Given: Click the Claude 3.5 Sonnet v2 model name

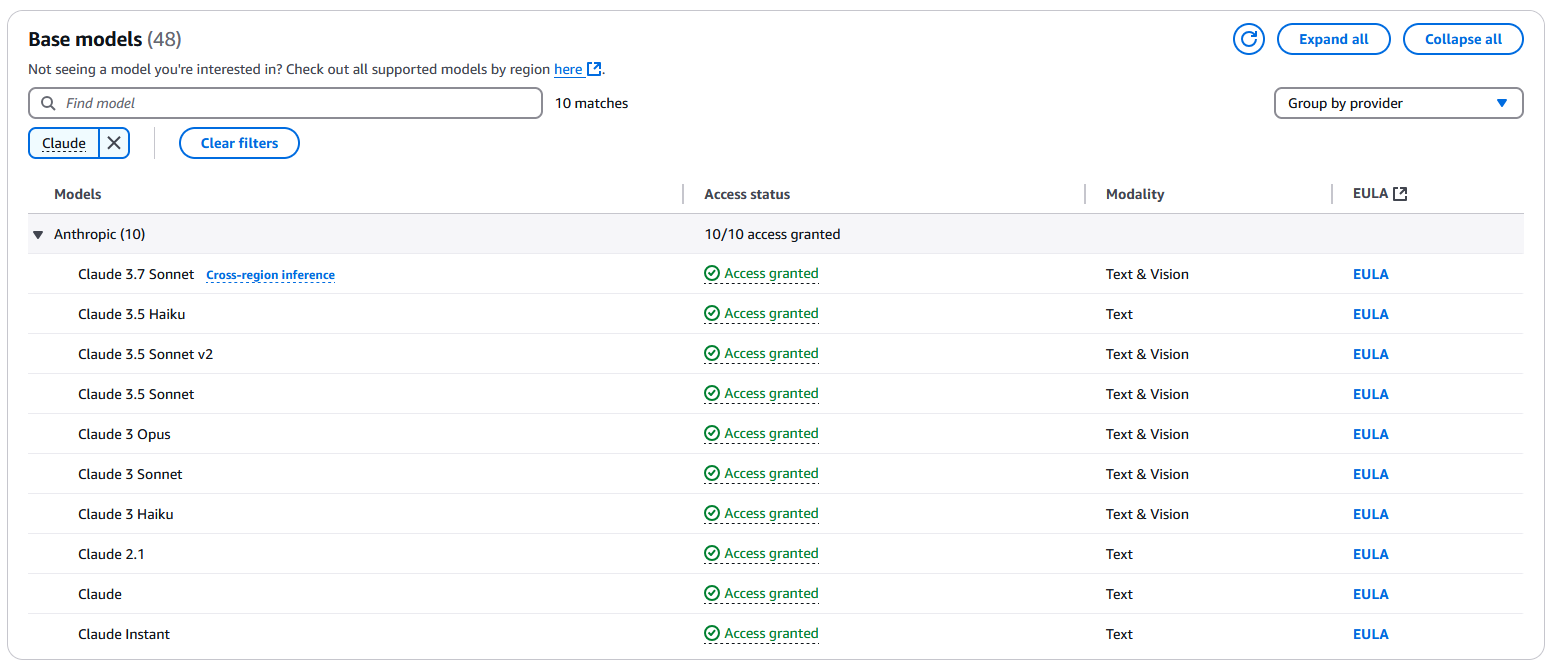Looking at the screenshot, I should click(x=145, y=354).
